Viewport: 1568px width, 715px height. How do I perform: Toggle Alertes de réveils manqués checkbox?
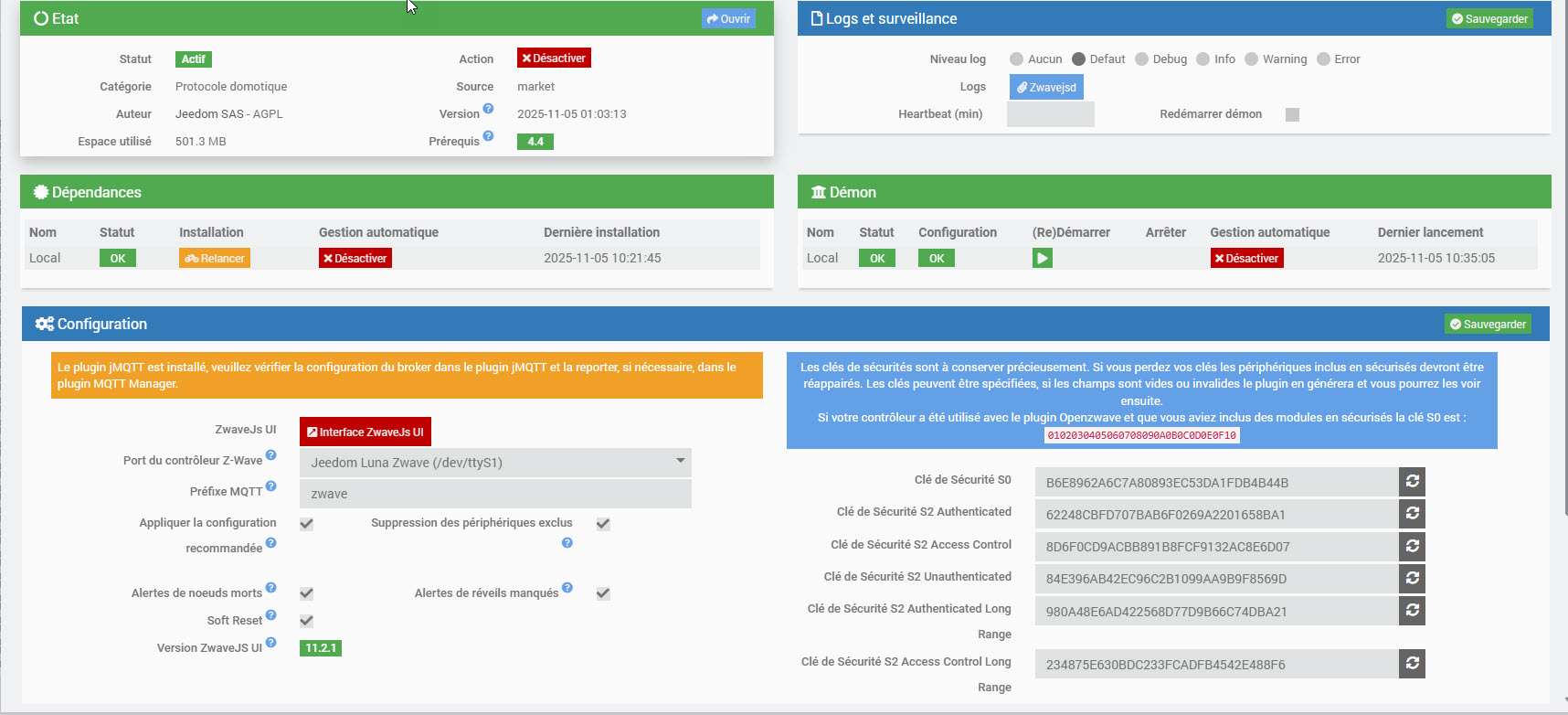point(603,593)
